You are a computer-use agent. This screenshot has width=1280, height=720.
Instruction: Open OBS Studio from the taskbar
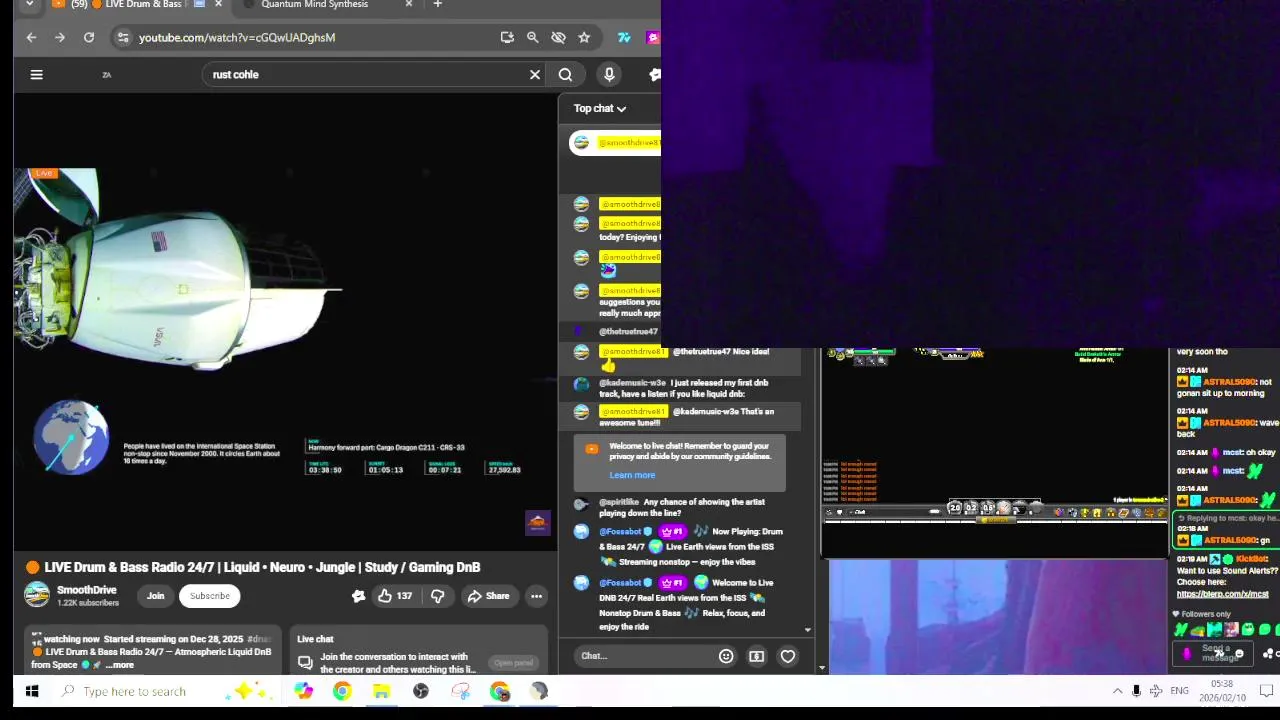(421, 691)
